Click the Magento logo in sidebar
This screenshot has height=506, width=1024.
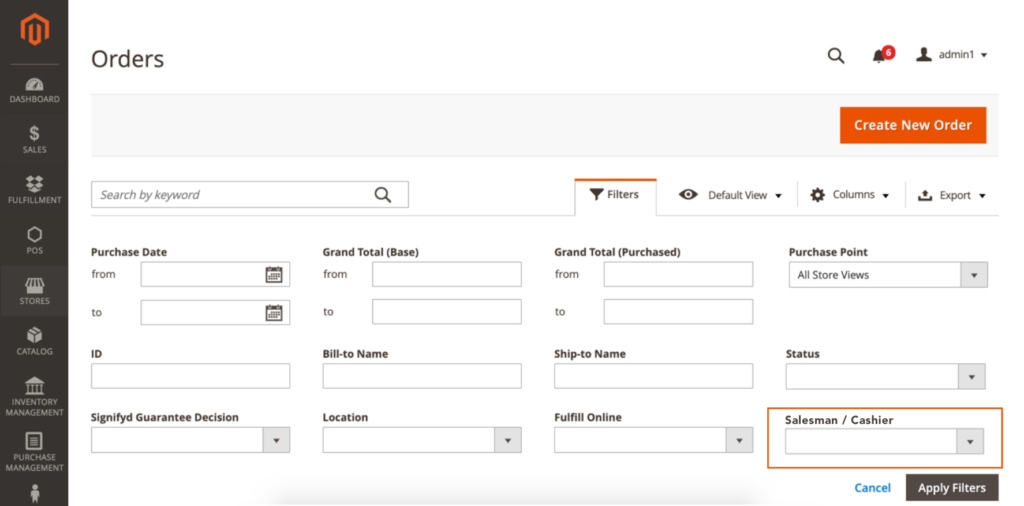tap(35, 29)
